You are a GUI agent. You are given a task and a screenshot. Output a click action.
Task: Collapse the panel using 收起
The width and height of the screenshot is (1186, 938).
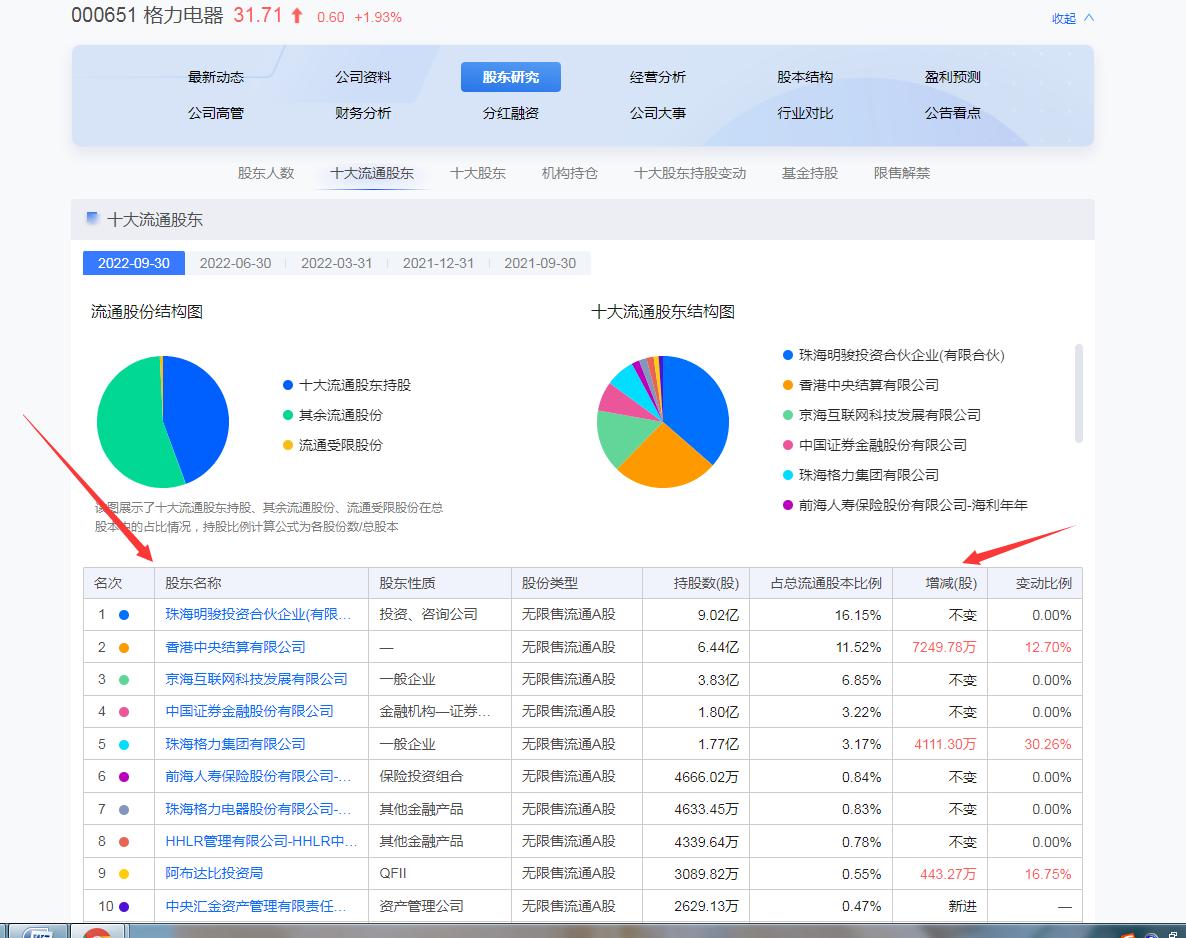point(1063,17)
